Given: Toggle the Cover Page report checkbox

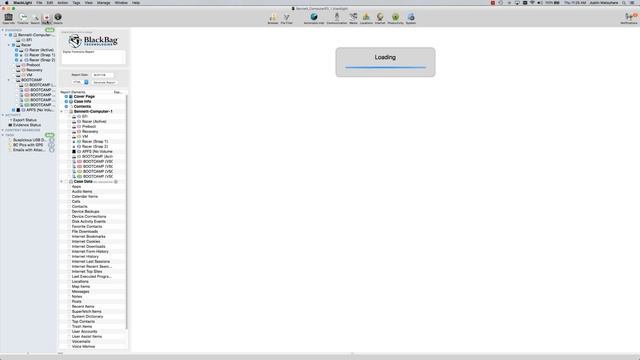Looking at the screenshot, I should pos(66,96).
